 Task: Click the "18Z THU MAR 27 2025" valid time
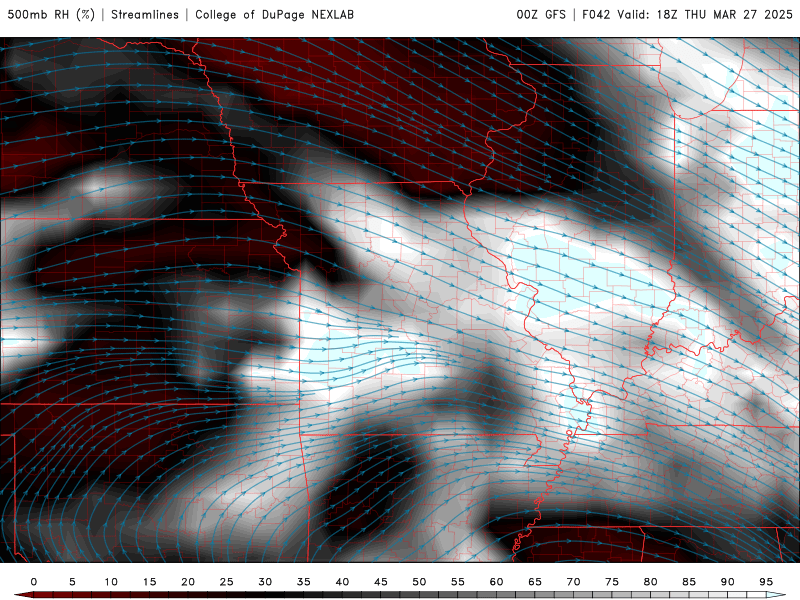(724, 15)
